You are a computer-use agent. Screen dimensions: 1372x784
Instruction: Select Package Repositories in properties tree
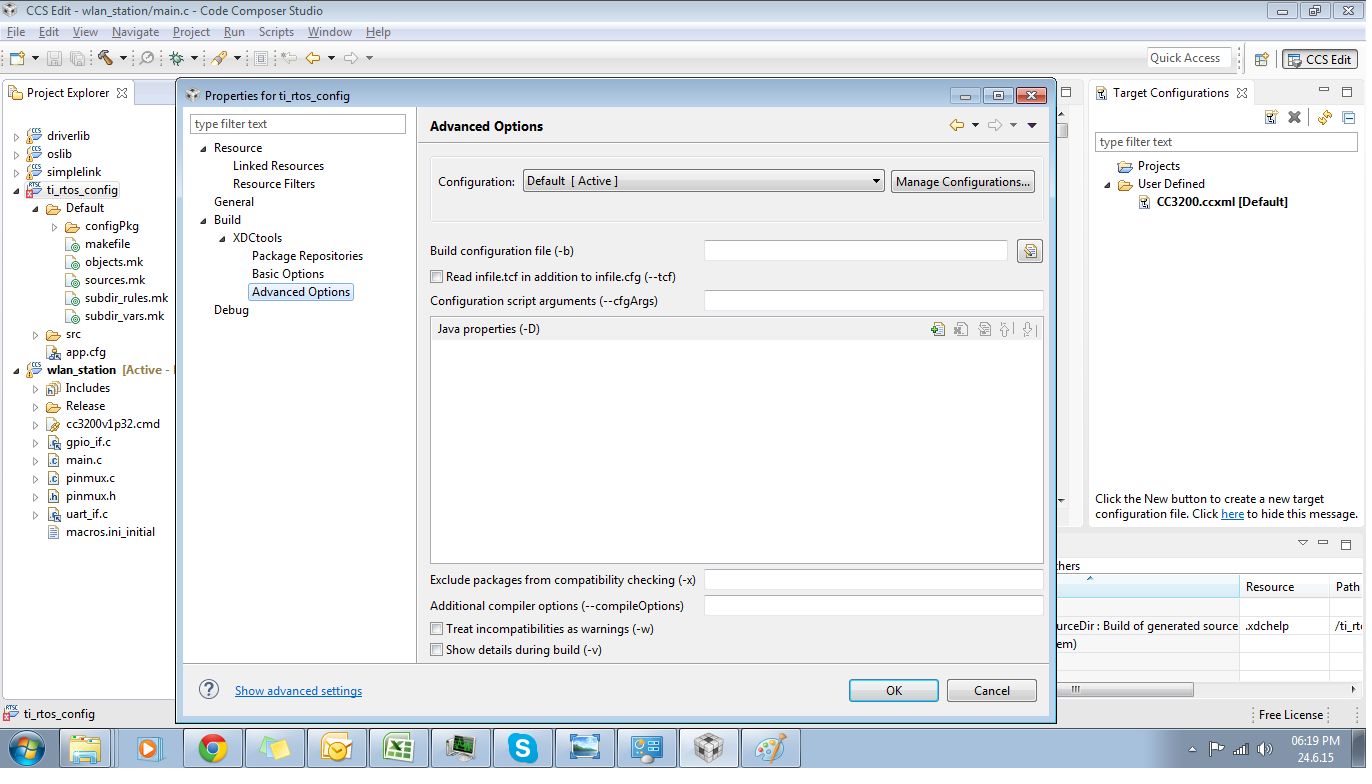pos(307,256)
